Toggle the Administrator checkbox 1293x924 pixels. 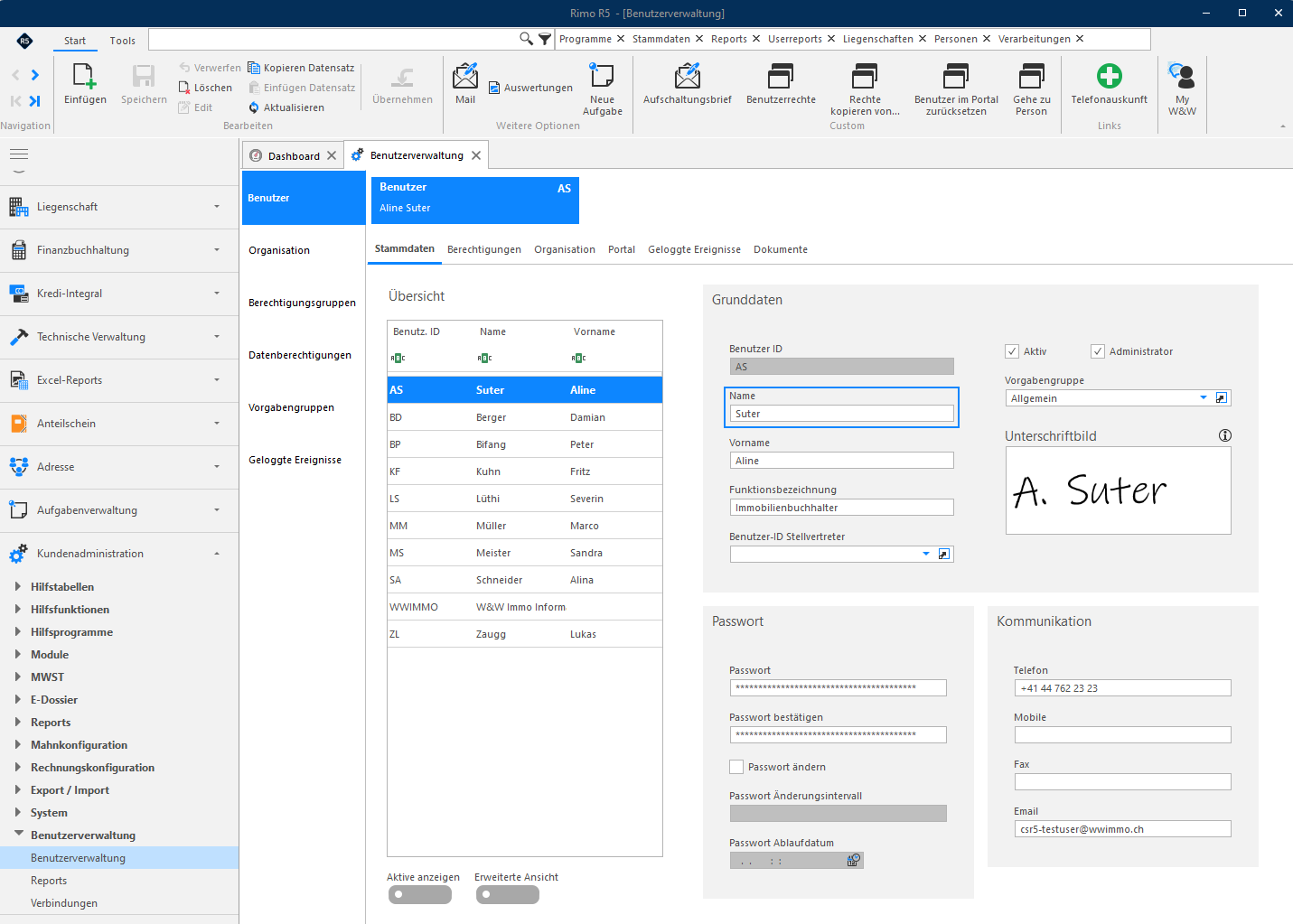tap(1098, 351)
